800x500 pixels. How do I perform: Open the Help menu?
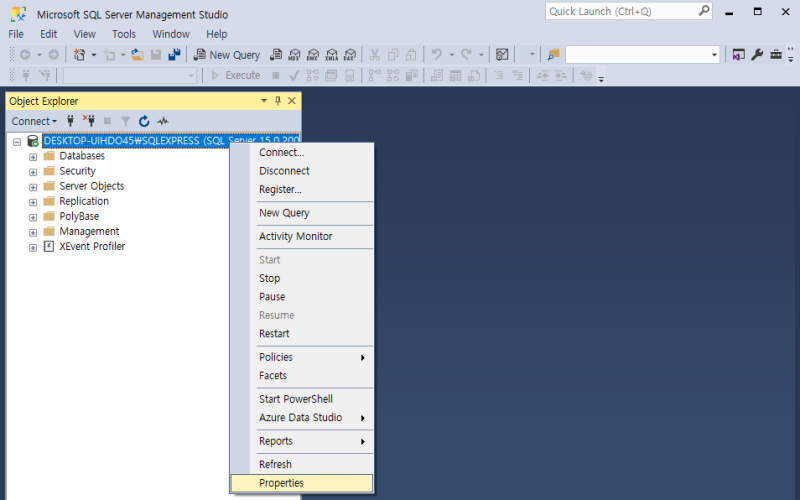pyautogui.click(x=216, y=34)
